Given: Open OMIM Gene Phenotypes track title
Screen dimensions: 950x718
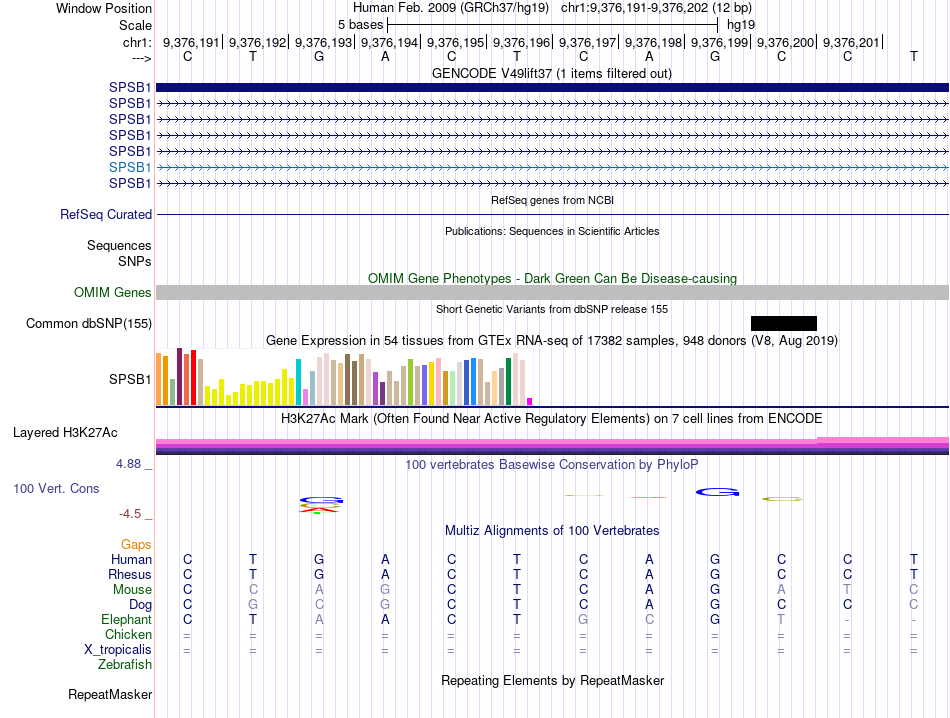Looking at the screenshot, I should coord(552,278).
